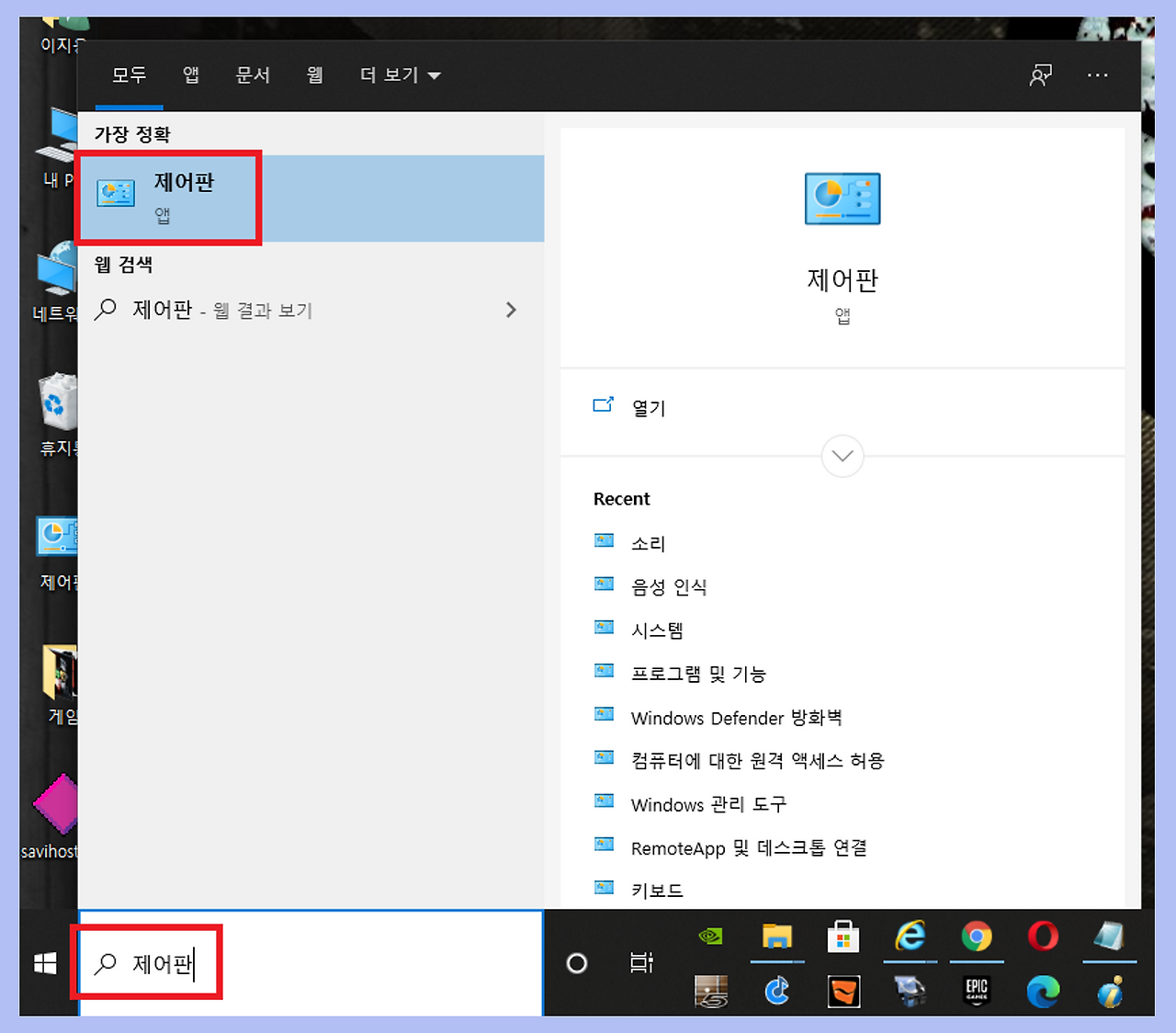Click the Cortana circle on the taskbar
Viewport: 1176px width, 1033px height.
tap(577, 963)
